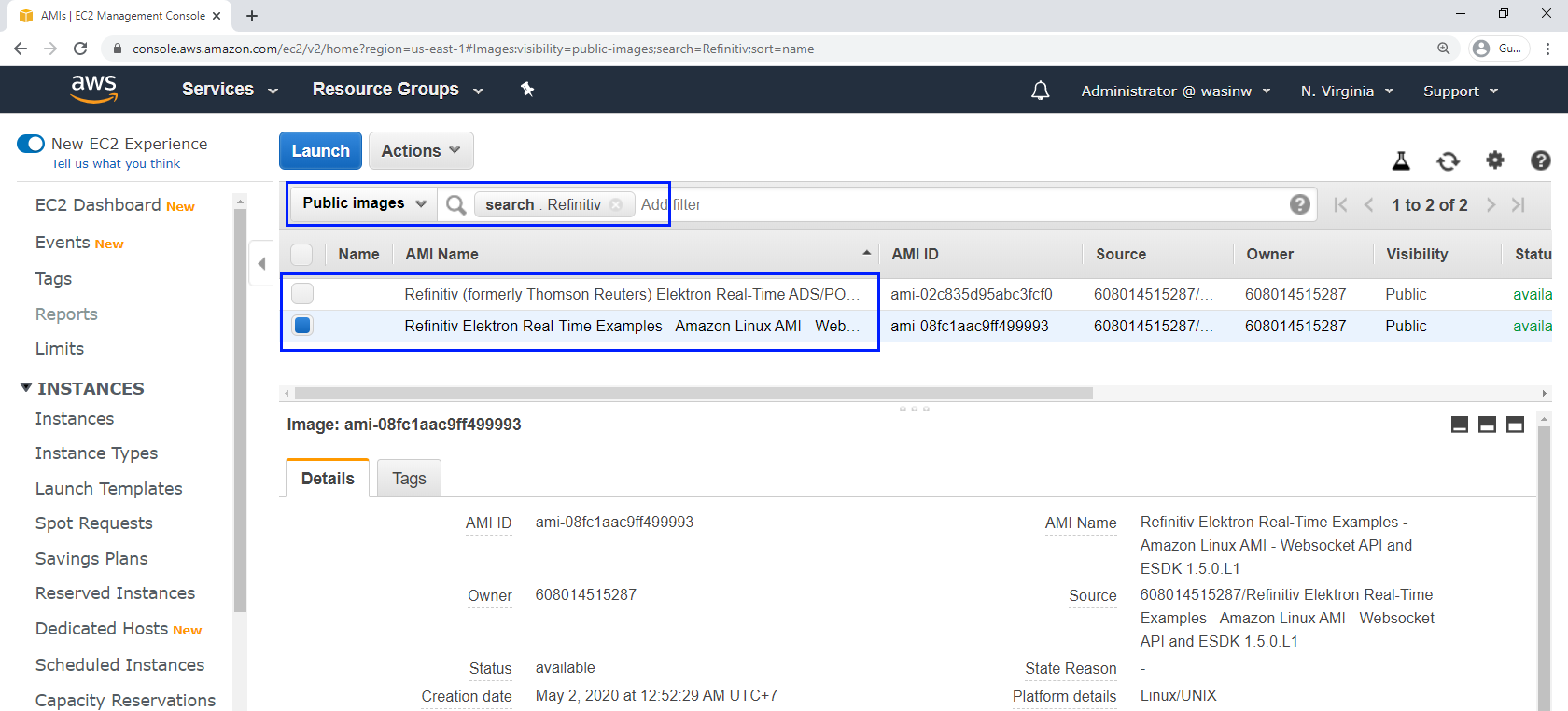The width and height of the screenshot is (1568, 711).
Task: Open the Public images filter dropdown
Action: [x=364, y=203]
